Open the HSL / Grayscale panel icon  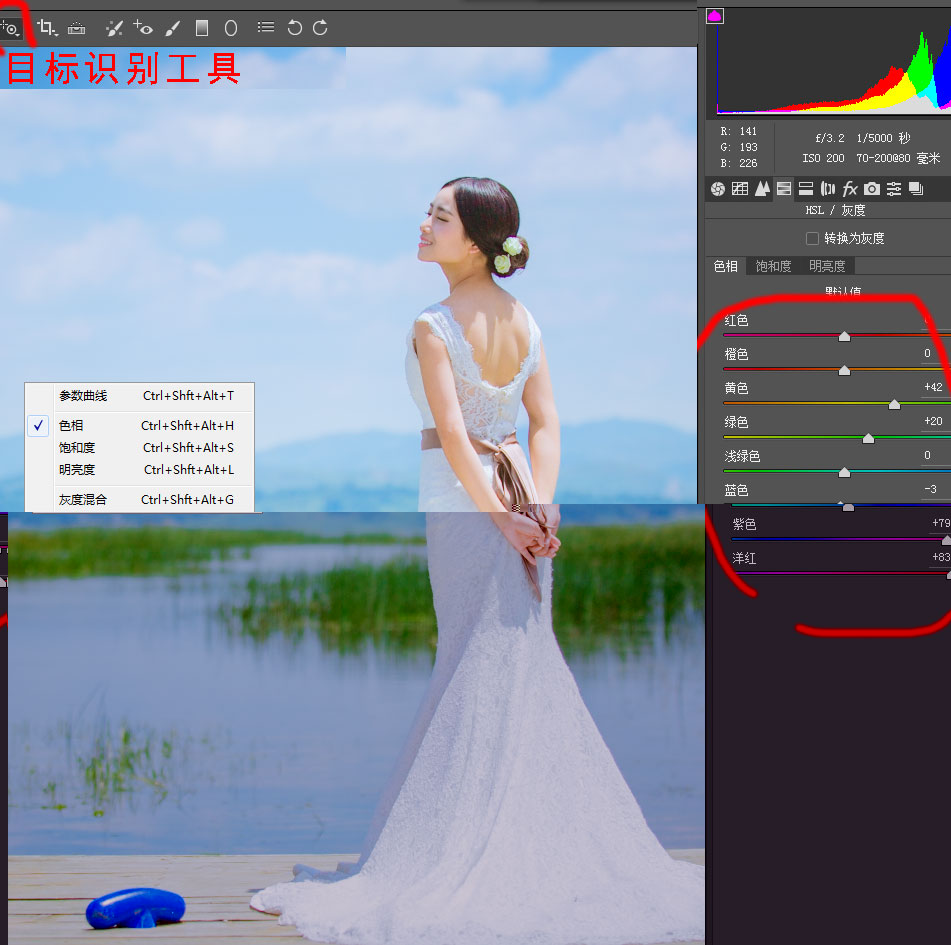[x=784, y=189]
